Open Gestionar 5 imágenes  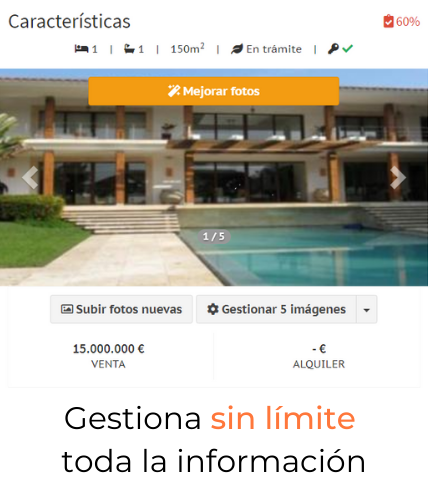pyautogui.click(x=276, y=309)
